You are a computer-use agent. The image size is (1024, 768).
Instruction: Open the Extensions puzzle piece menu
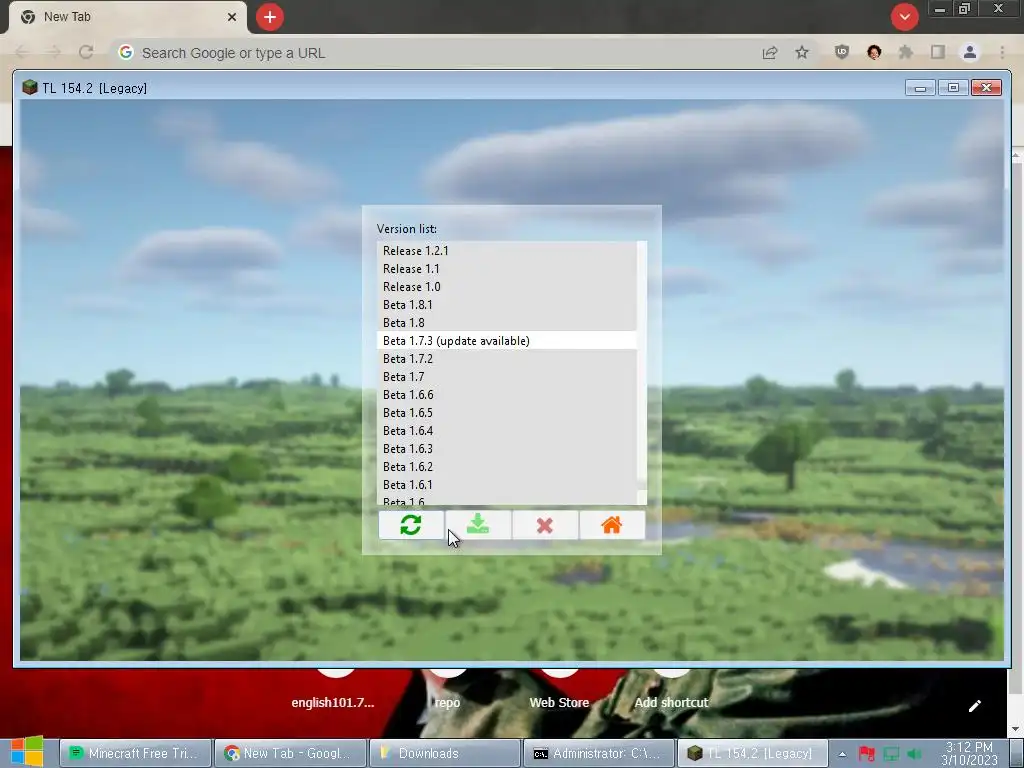(906, 52)
